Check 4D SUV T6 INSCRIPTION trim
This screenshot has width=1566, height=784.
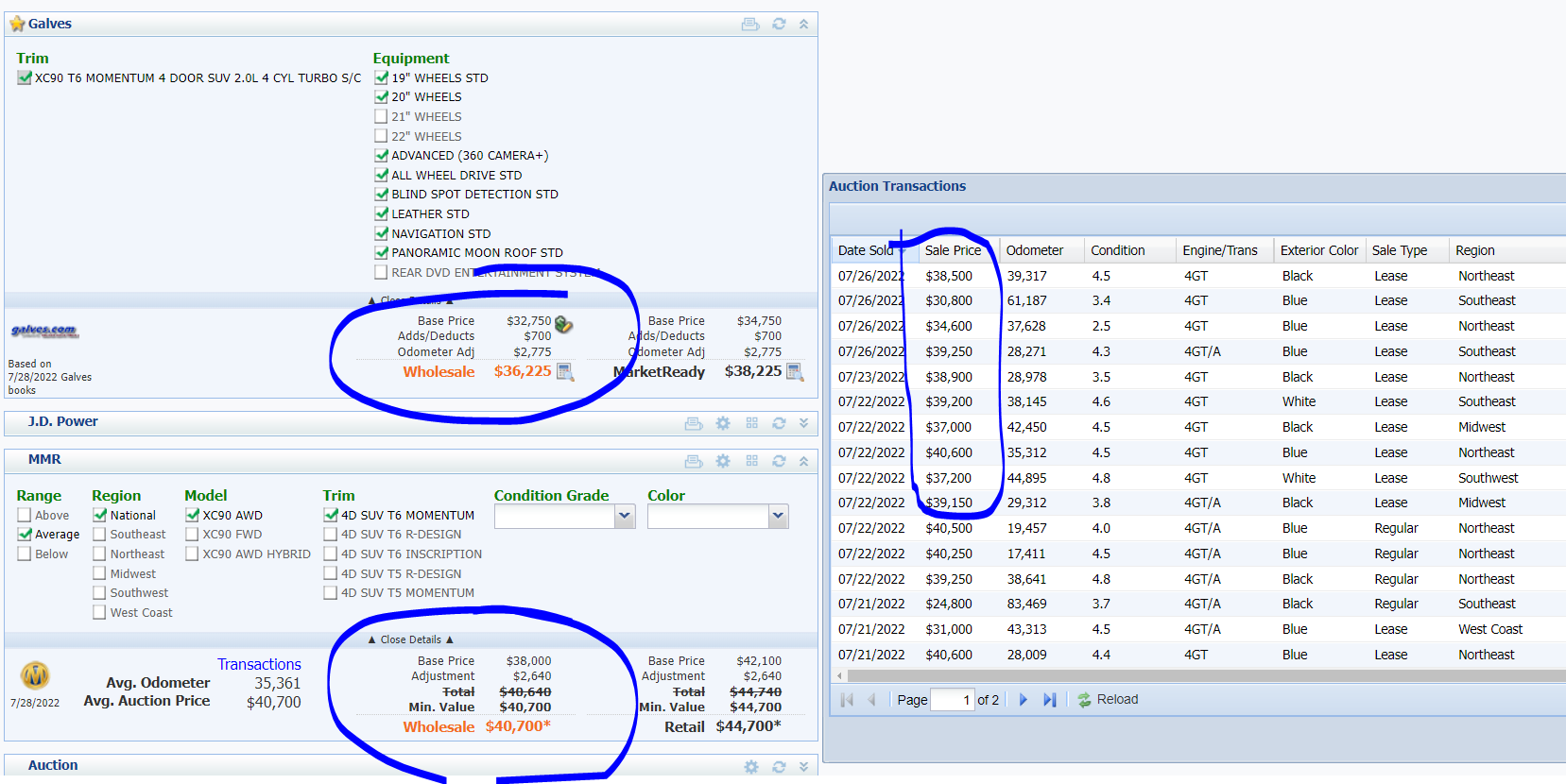(331, 554)
